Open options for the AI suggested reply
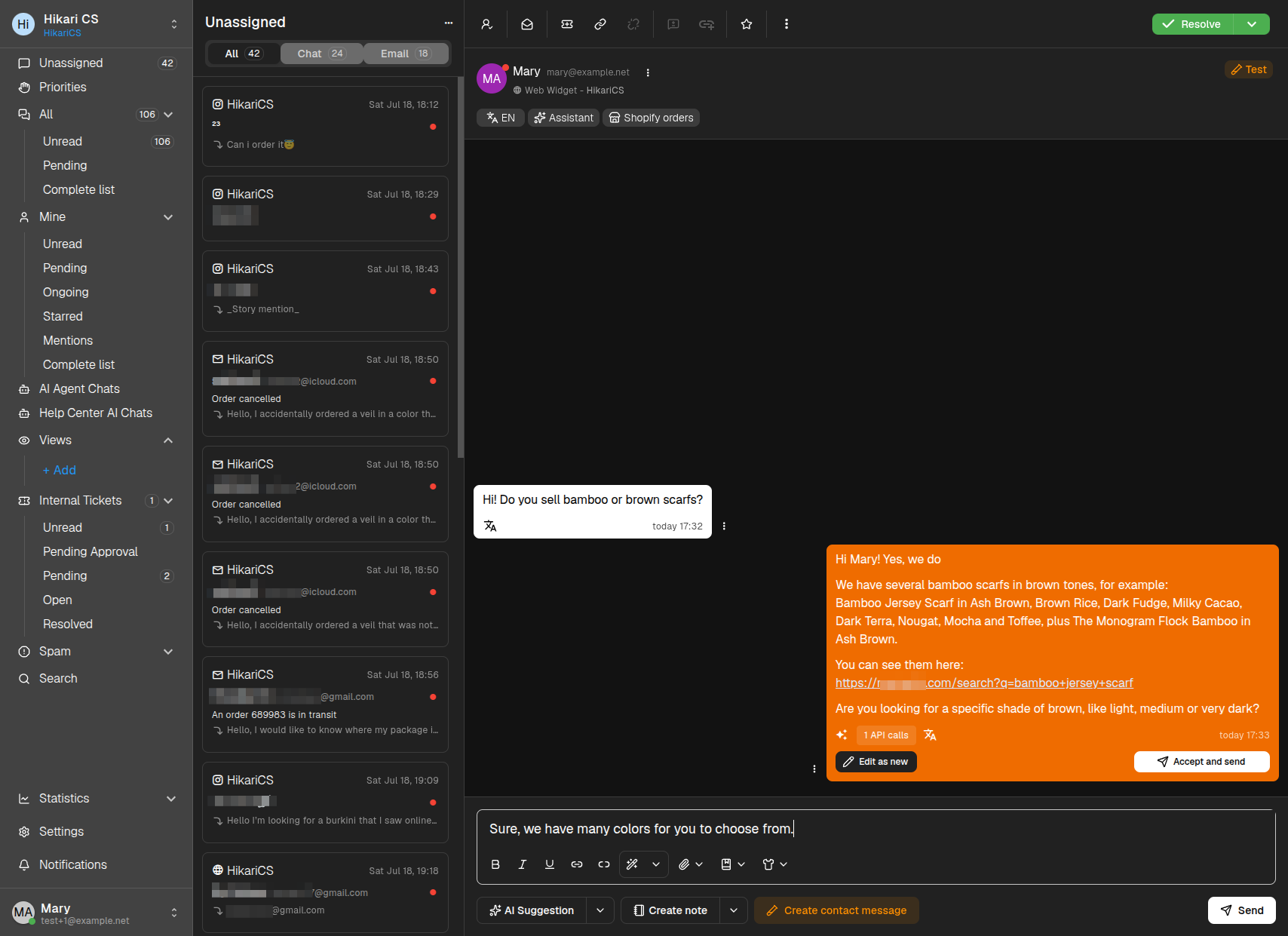Viewport: 1288px width, 936px height. click(x=814, y=769)
